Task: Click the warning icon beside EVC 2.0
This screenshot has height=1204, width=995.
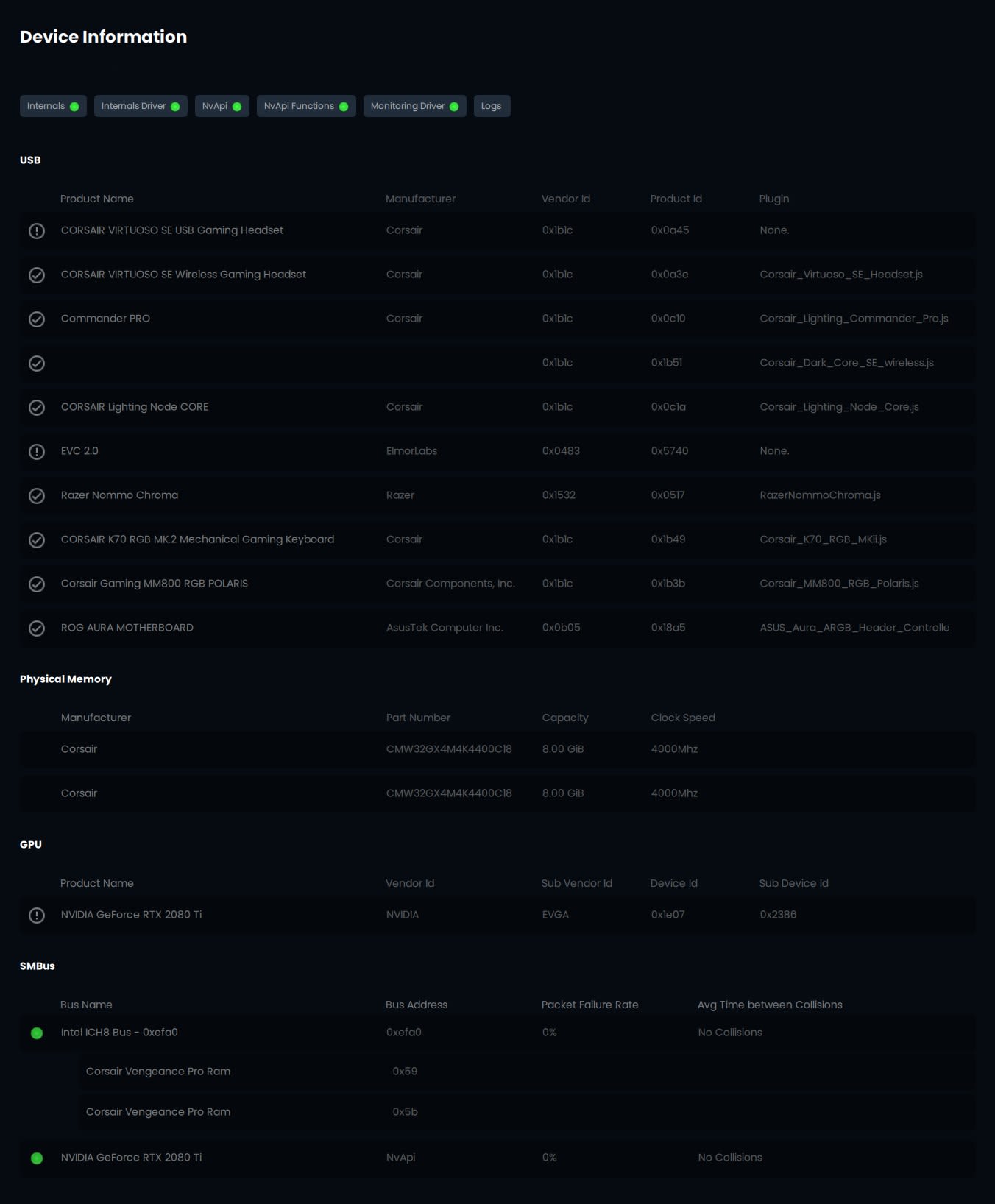Action: pyautogui.click(x=37, y=452)
